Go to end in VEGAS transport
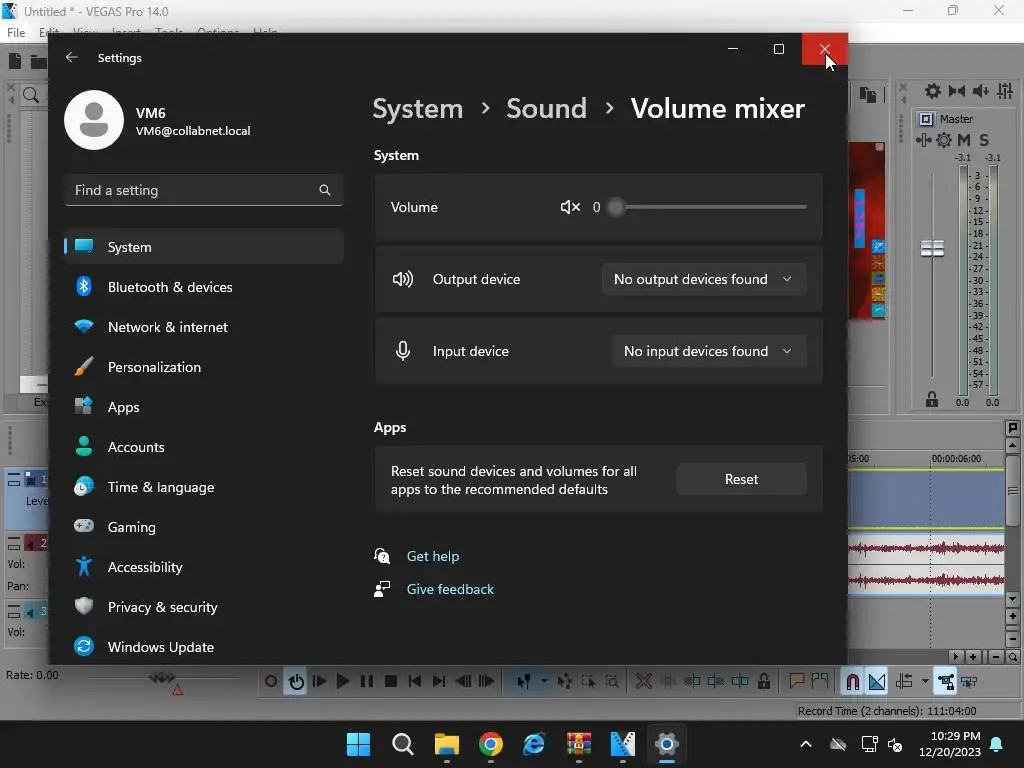The height and width of the screenshot is (768, 1024). (x=439, y=681)
